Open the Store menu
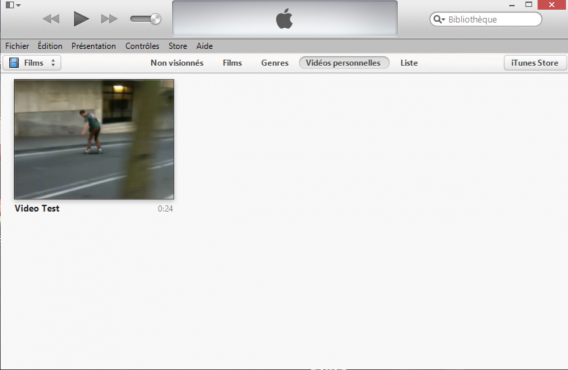This screenshot has width=568, height=370. coord(178,46)
